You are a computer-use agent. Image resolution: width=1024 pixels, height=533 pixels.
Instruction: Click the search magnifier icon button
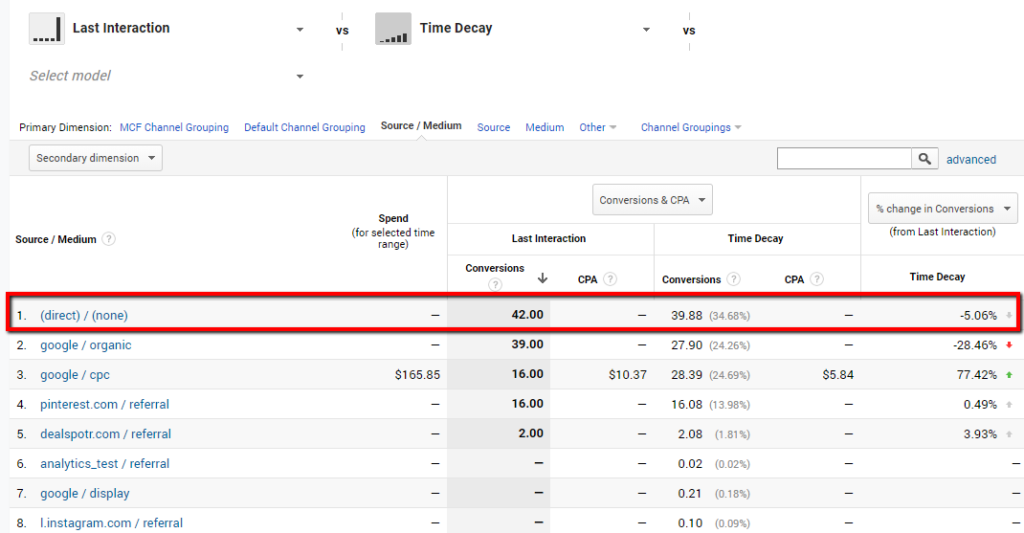[x=925, y=159]
